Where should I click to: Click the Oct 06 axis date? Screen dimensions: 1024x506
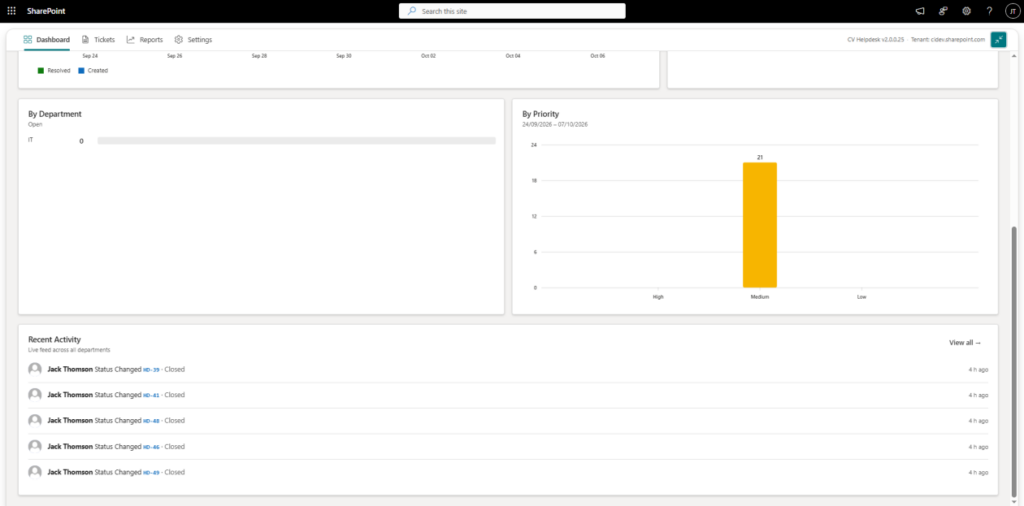(598, 56)
